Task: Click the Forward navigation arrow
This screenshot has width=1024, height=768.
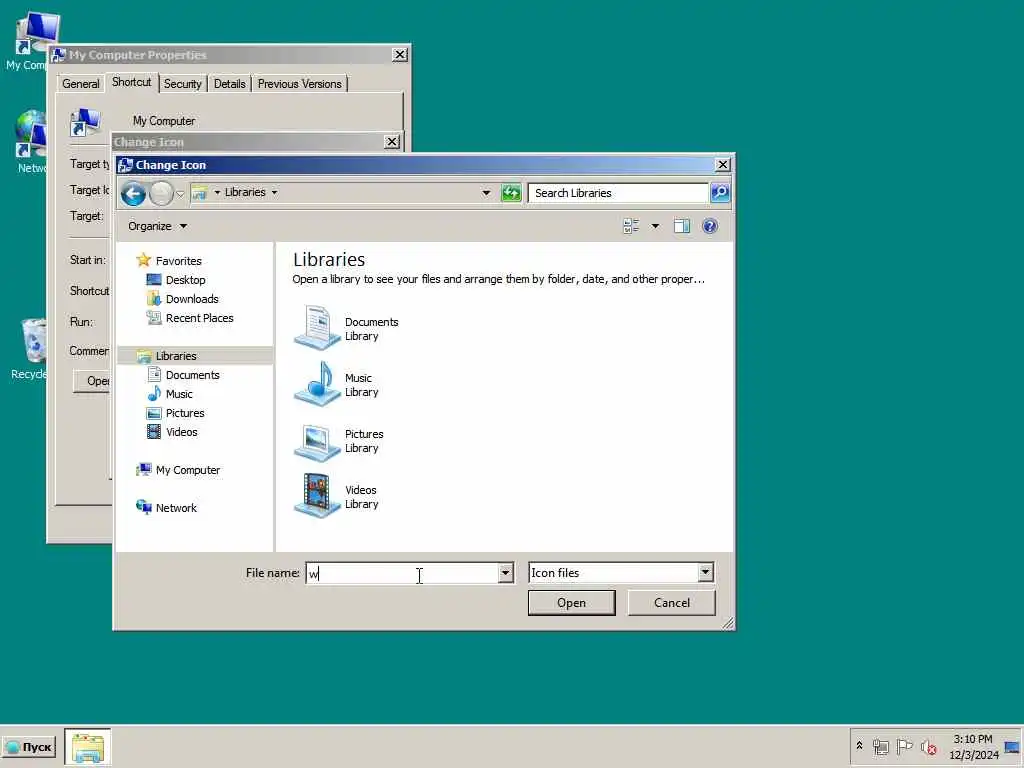Action: (x=161, y=193)
